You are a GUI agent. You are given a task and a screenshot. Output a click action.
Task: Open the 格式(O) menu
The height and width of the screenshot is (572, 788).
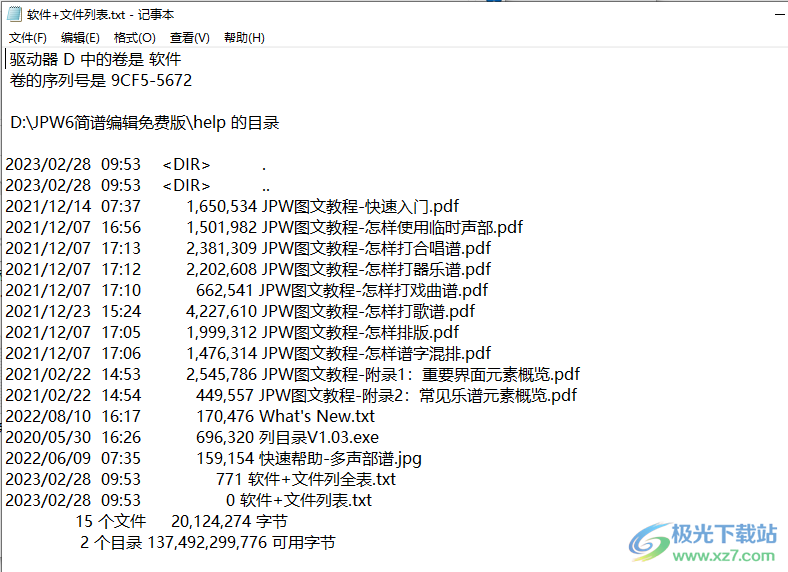tap(135, 38)
